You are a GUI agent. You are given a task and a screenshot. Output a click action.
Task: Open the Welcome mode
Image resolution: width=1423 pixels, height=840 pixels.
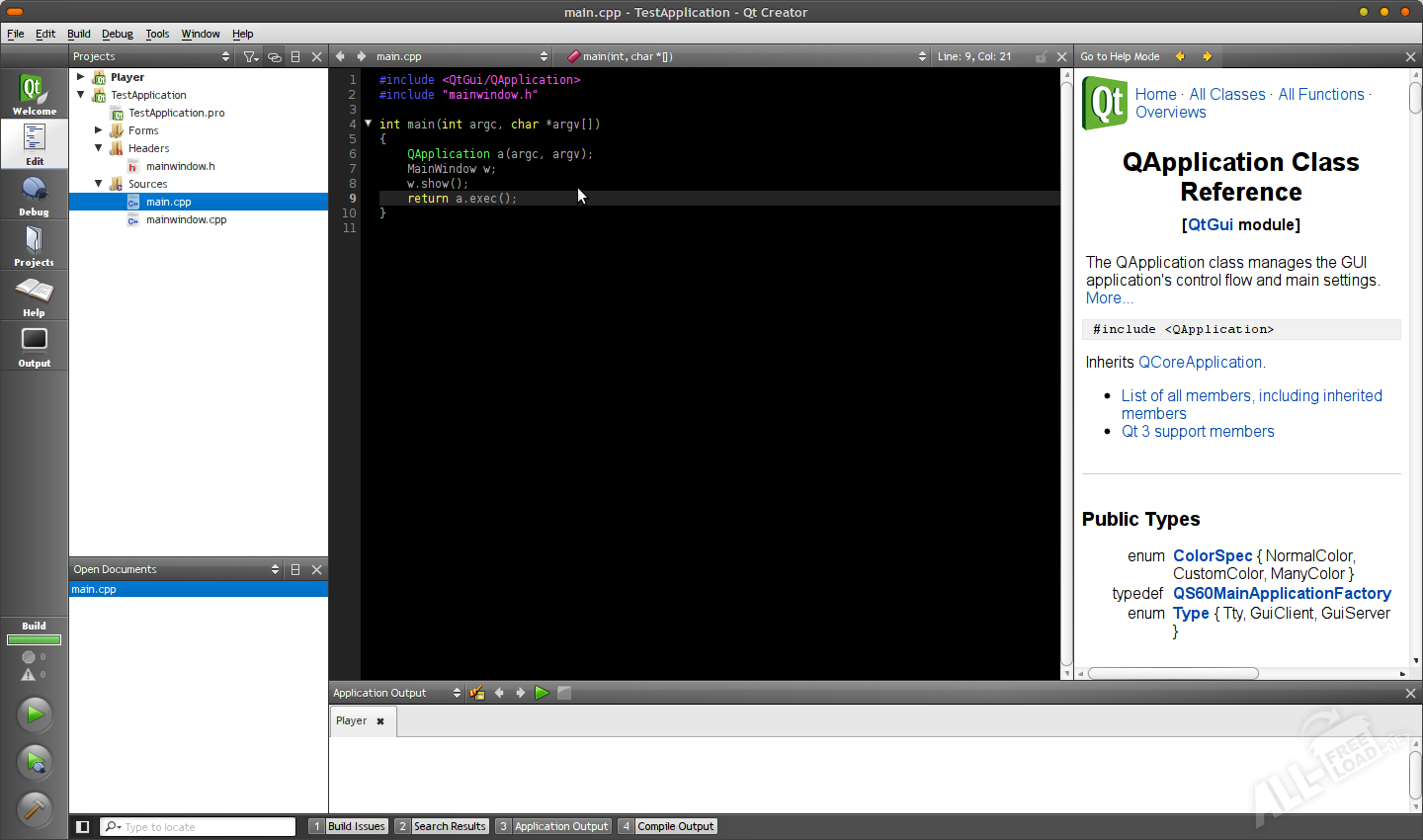(x=34, y=94)
